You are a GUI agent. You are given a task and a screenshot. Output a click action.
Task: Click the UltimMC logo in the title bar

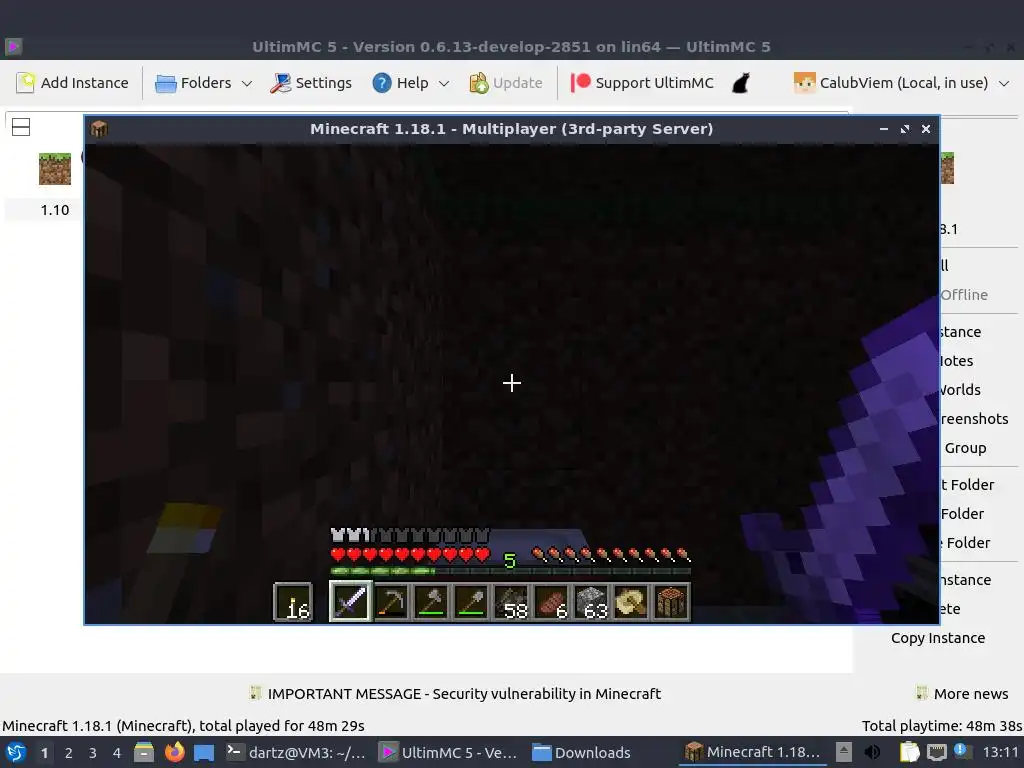(14, 46)
